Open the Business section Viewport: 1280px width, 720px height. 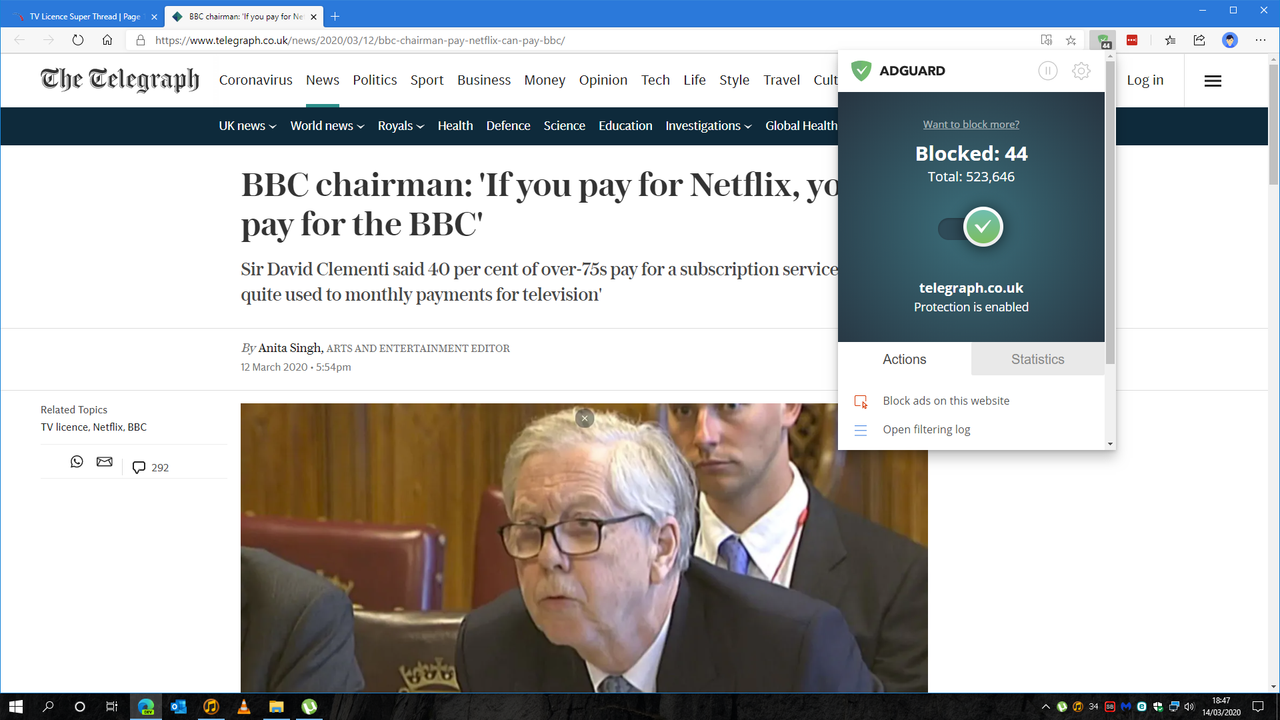(x=484, y=80)
